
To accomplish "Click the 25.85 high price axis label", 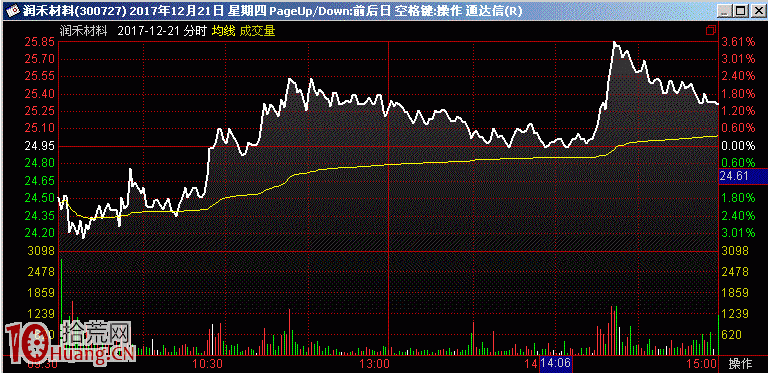I will coord(39,42).
